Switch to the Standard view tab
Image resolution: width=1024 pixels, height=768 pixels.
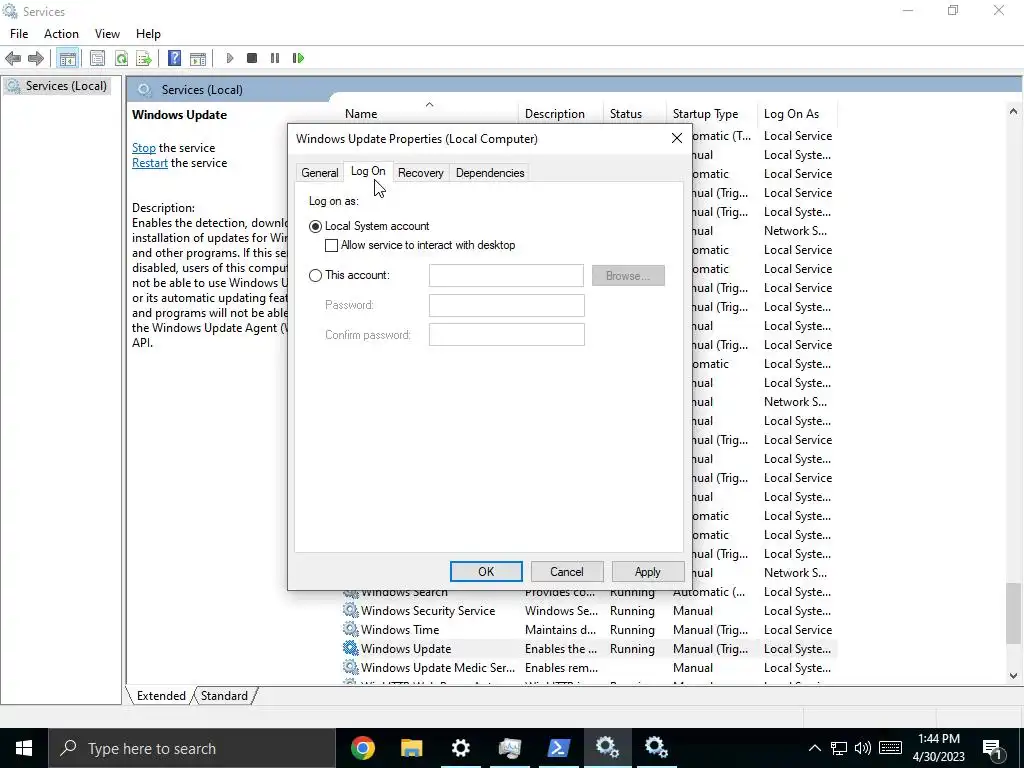click(x=224, y=696)
